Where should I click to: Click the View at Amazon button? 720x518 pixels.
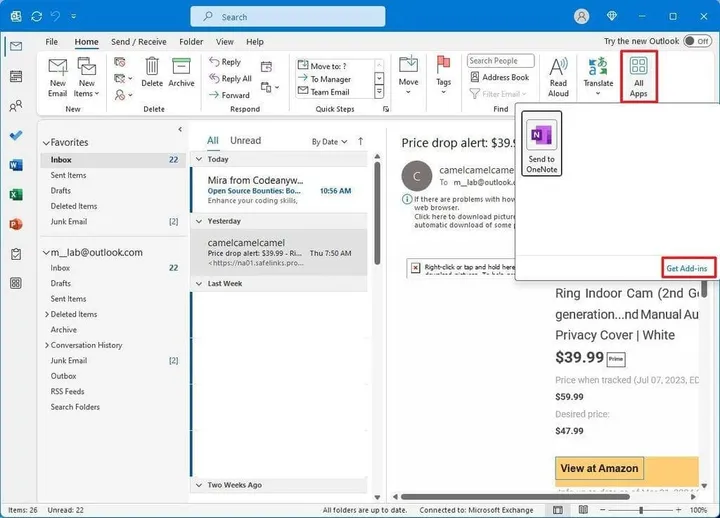[x=599, y=468]
